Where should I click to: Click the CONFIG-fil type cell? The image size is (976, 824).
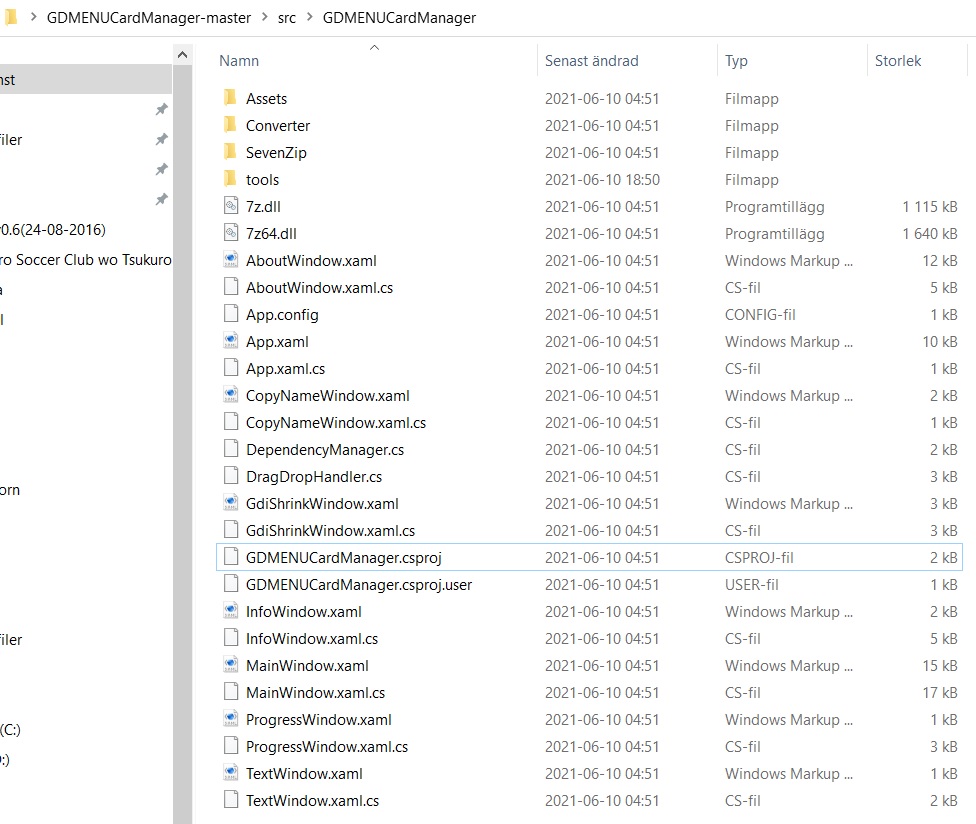(760, 314)
